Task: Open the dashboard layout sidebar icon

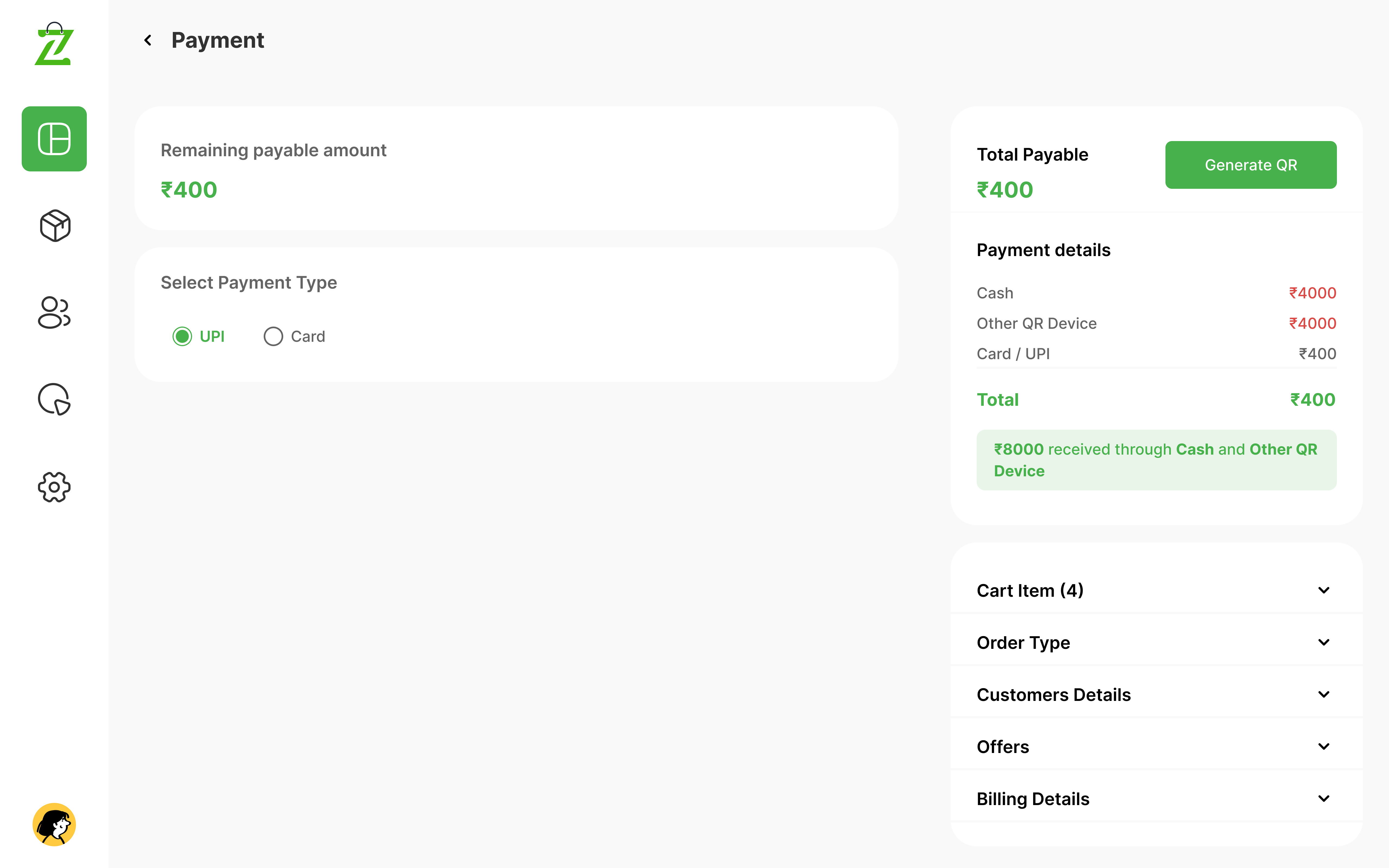Action: [54, 139]
